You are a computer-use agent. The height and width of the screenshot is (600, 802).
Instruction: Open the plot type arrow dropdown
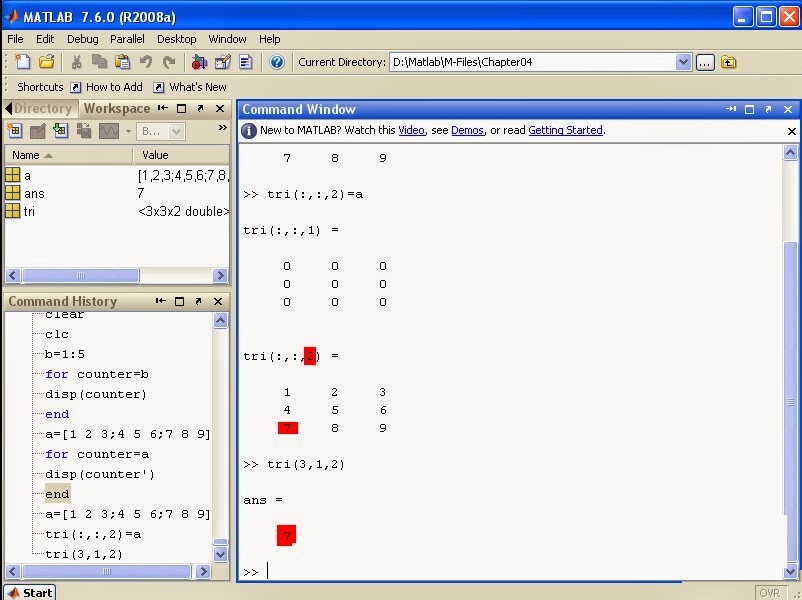[128, 131]
